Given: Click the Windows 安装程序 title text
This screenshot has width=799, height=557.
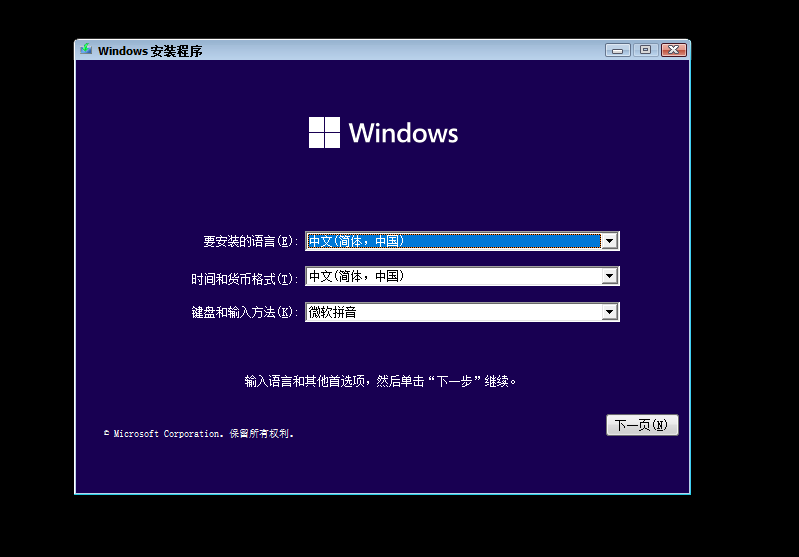Looking at the screenshot, I should pos(150,51).
